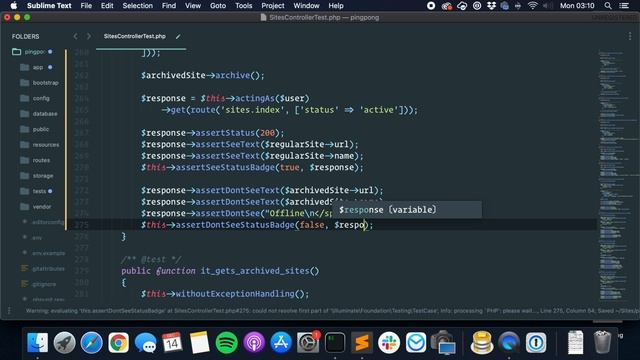This screenshot has width=640, height=360.
Task: Open the QuickTime Player icon in the dock
Action: click(509, 342)
